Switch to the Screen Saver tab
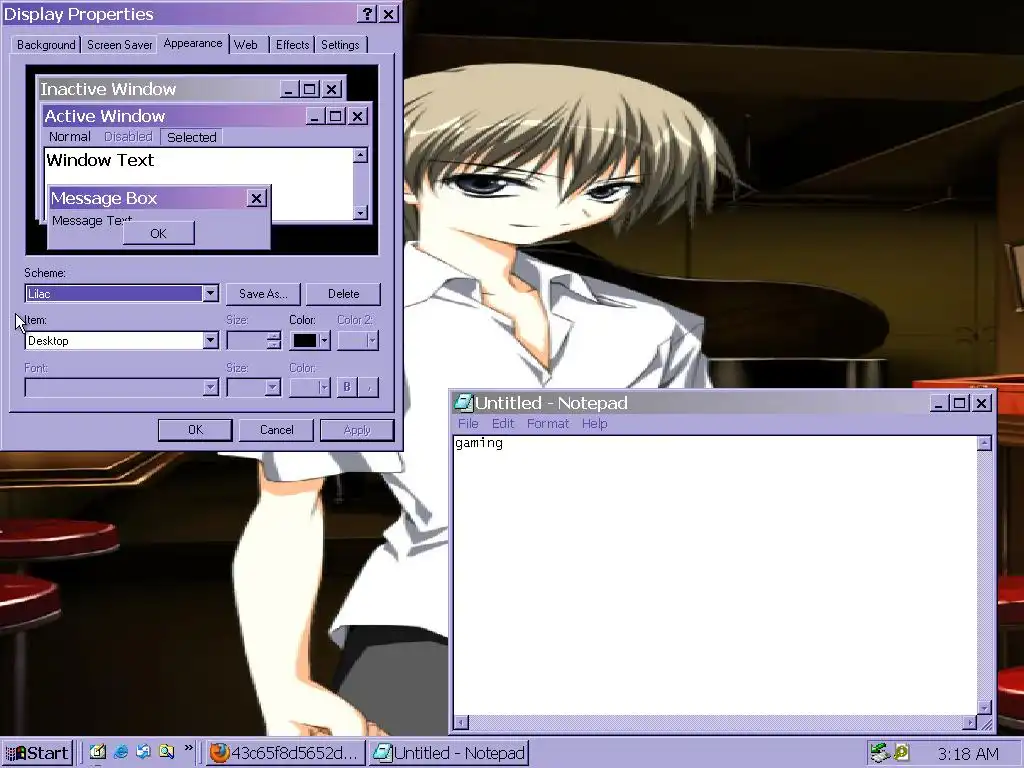 pos(120,44)
